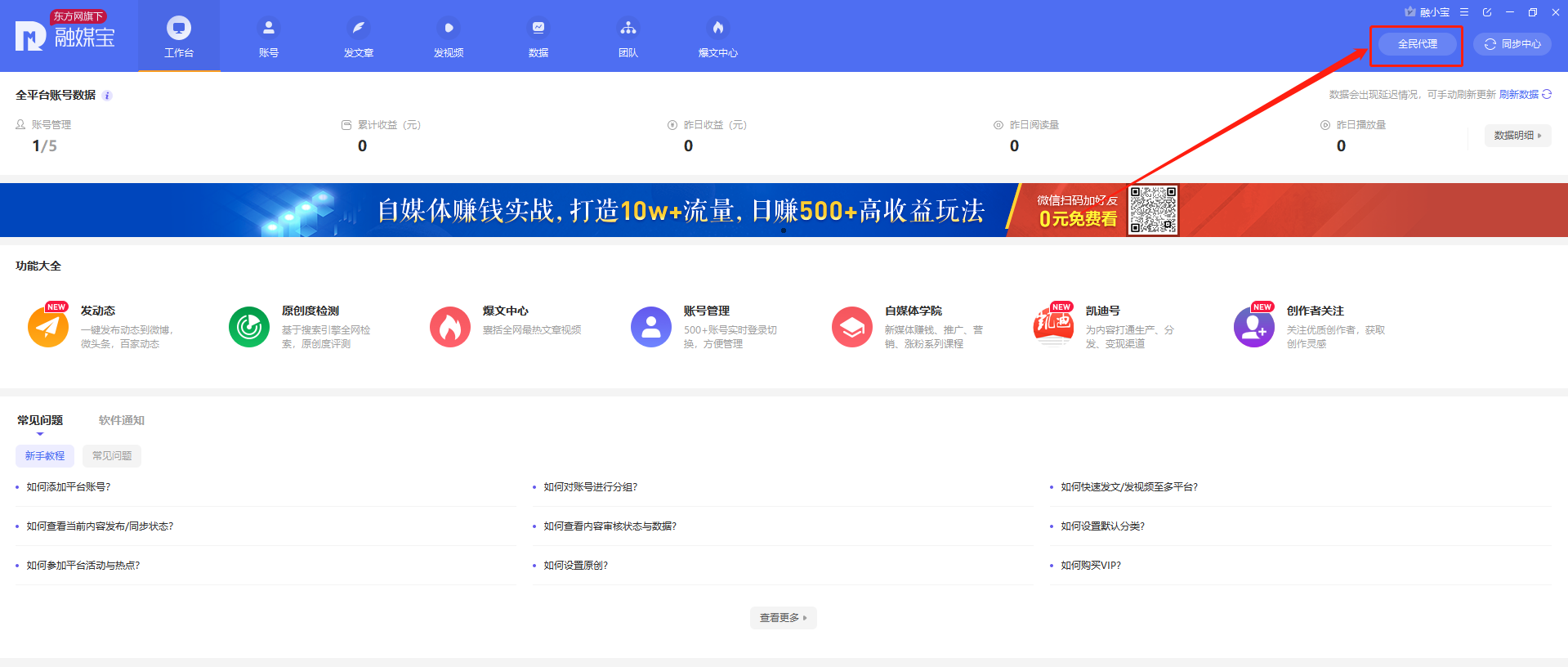
Task: Click the QR code in the banner
Action: (1153, 210)
